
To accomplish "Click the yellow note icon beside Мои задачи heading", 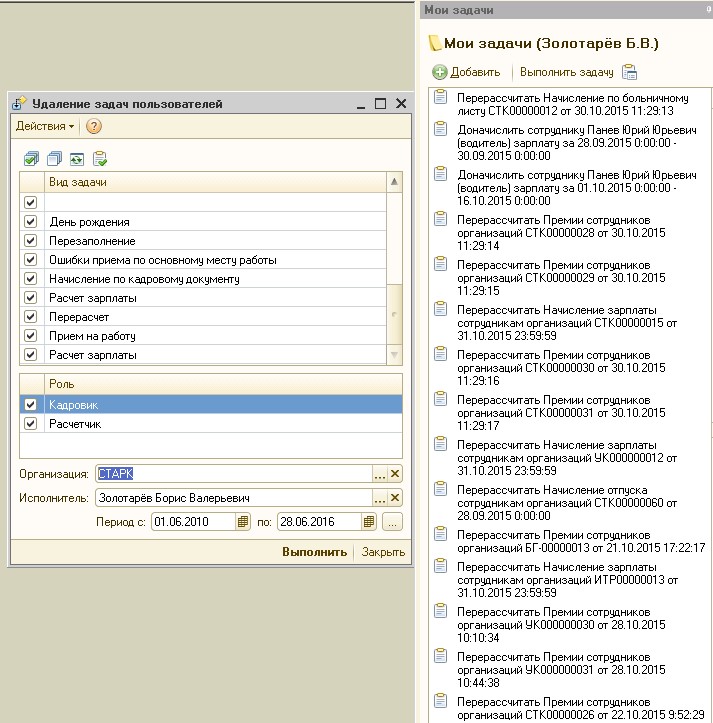I will 434,43.
